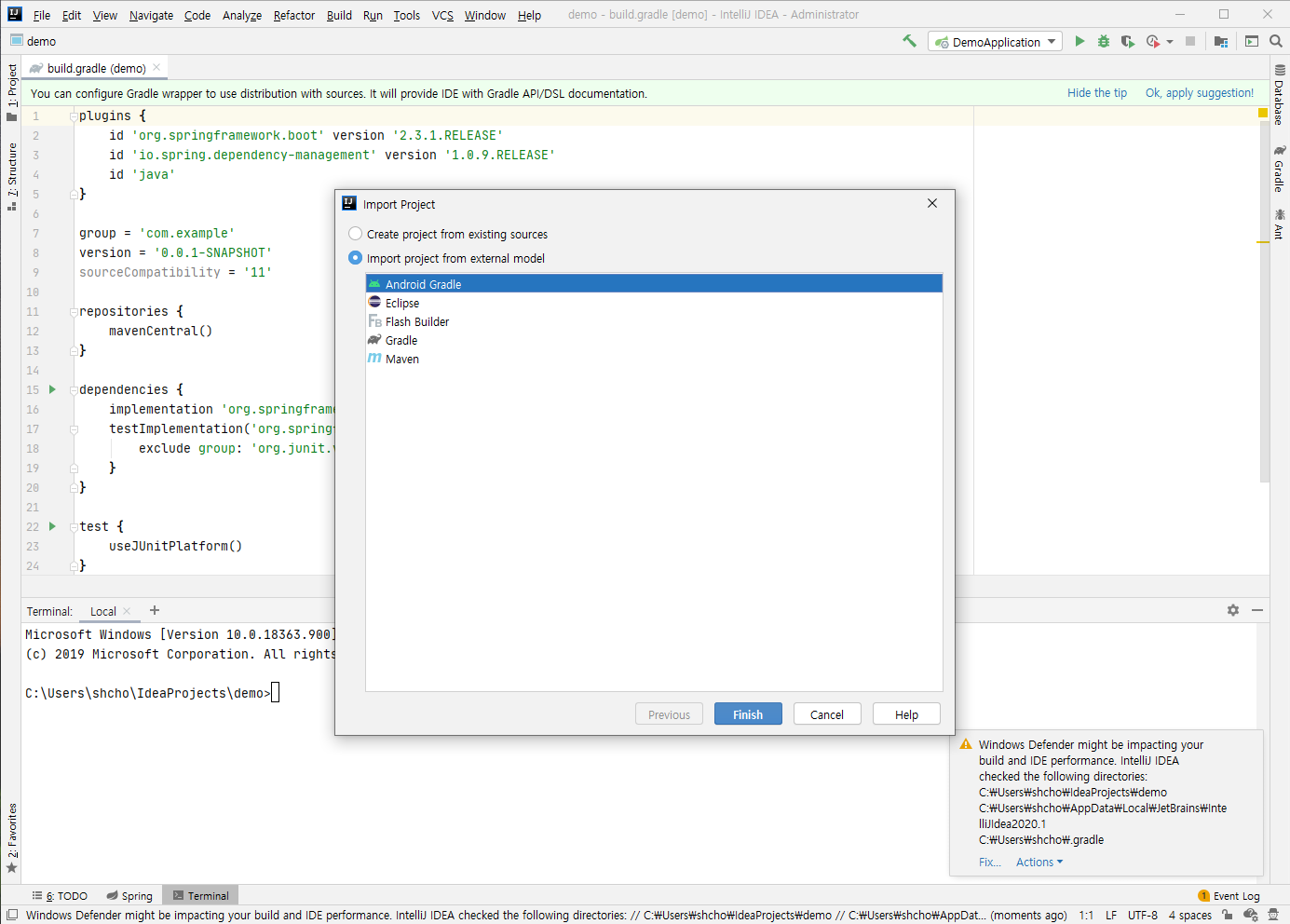Click Ok, apply suggestion link
Viewport: 1290px width, 924px height.
point(1200,93)
